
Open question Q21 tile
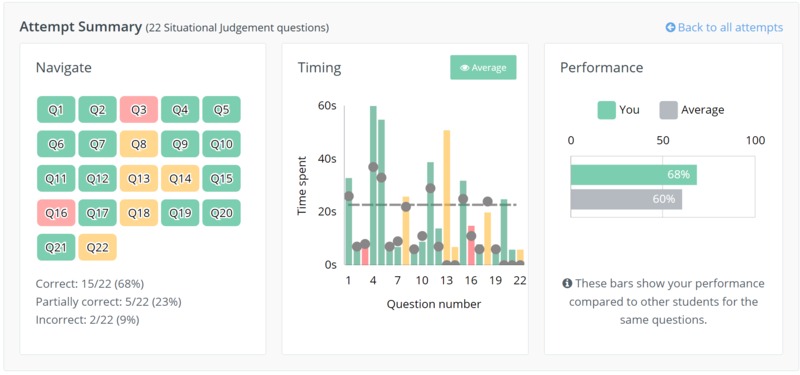point(56,247)
